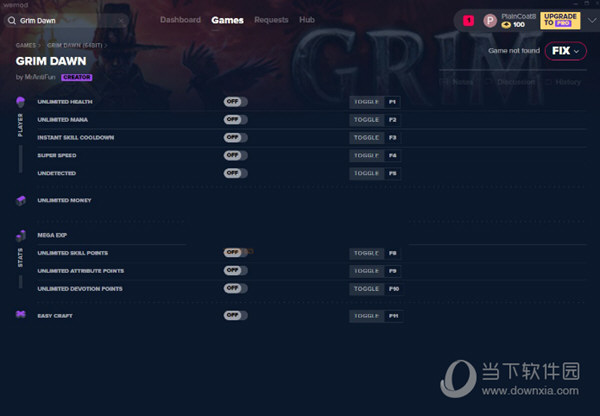The width and height of the screenshot is (600, 416).
Task: Click the Instant Skill Cooldown label
Action: pyautogui.click(x=76, y=137)
